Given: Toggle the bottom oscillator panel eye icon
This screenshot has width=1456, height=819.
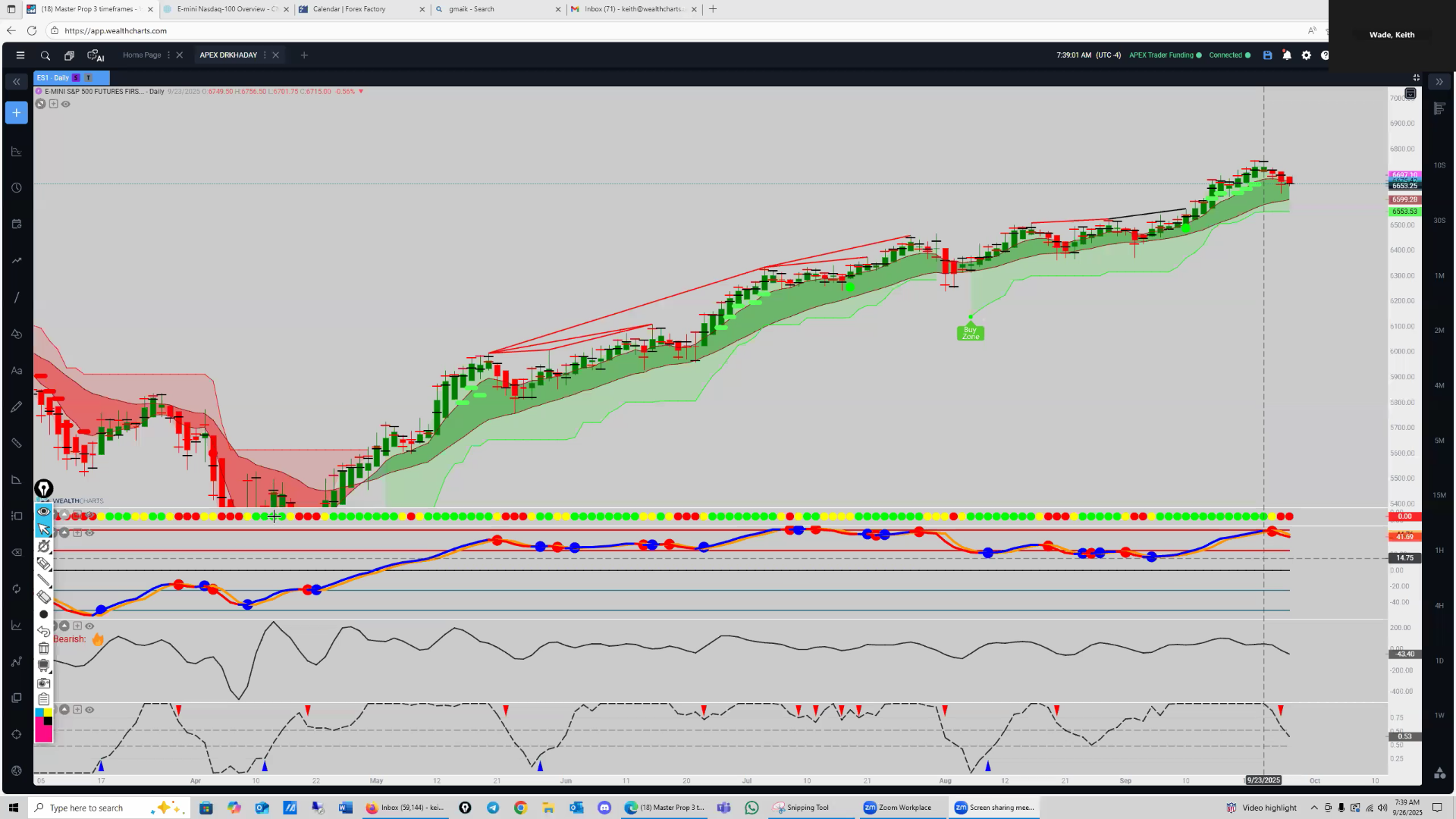Looking at the screenshot, I should coord(89,710).
